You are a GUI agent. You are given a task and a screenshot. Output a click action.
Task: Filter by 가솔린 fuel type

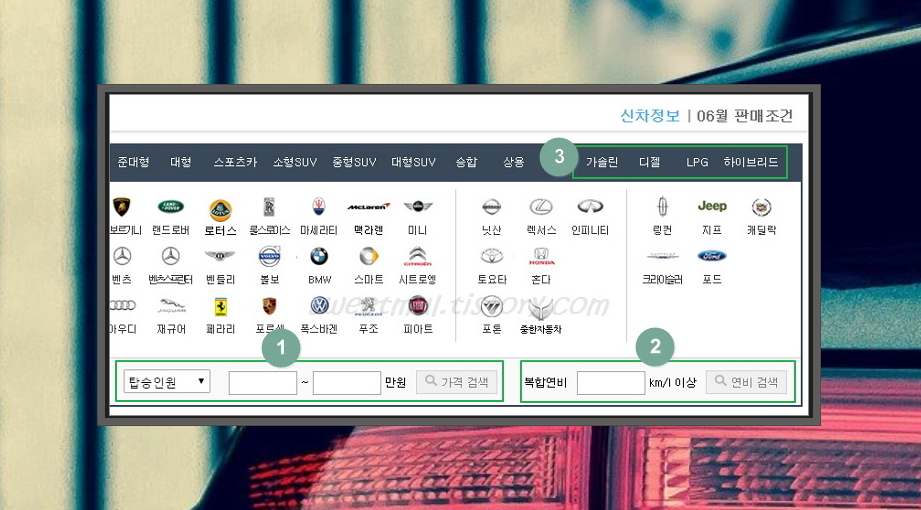click(601, 162)
